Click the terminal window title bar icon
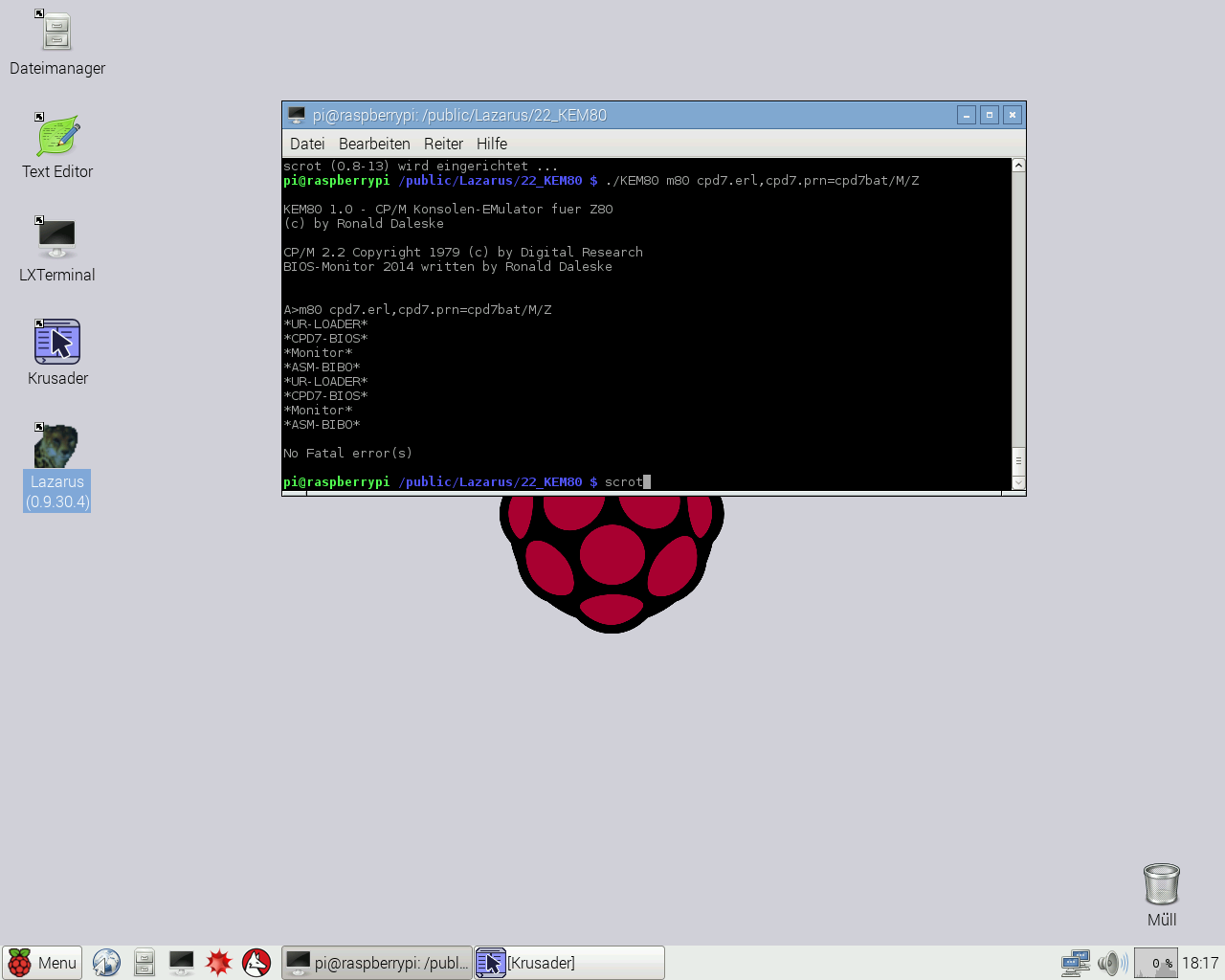1225x980 pixels. (x=297, y=115)
